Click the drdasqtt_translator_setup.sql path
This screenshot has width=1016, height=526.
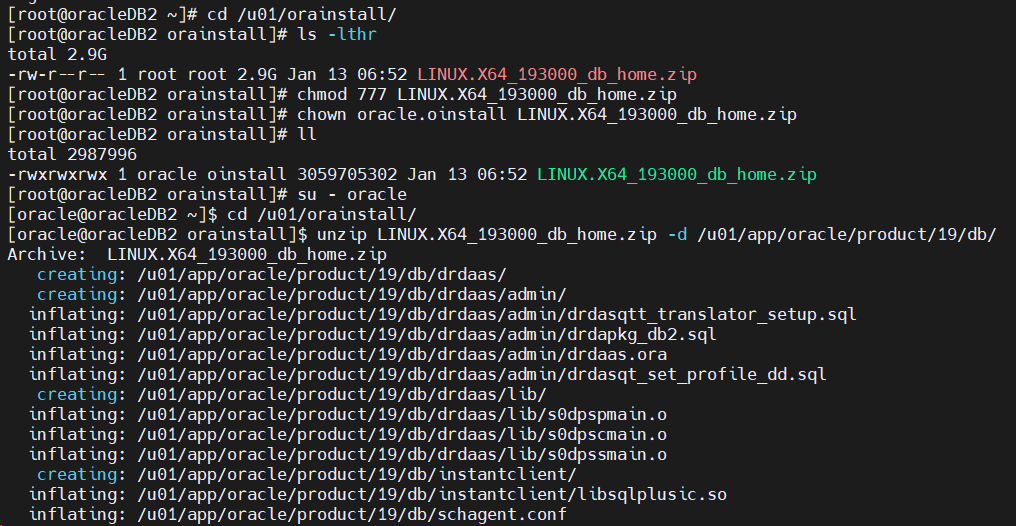(497, 314)
